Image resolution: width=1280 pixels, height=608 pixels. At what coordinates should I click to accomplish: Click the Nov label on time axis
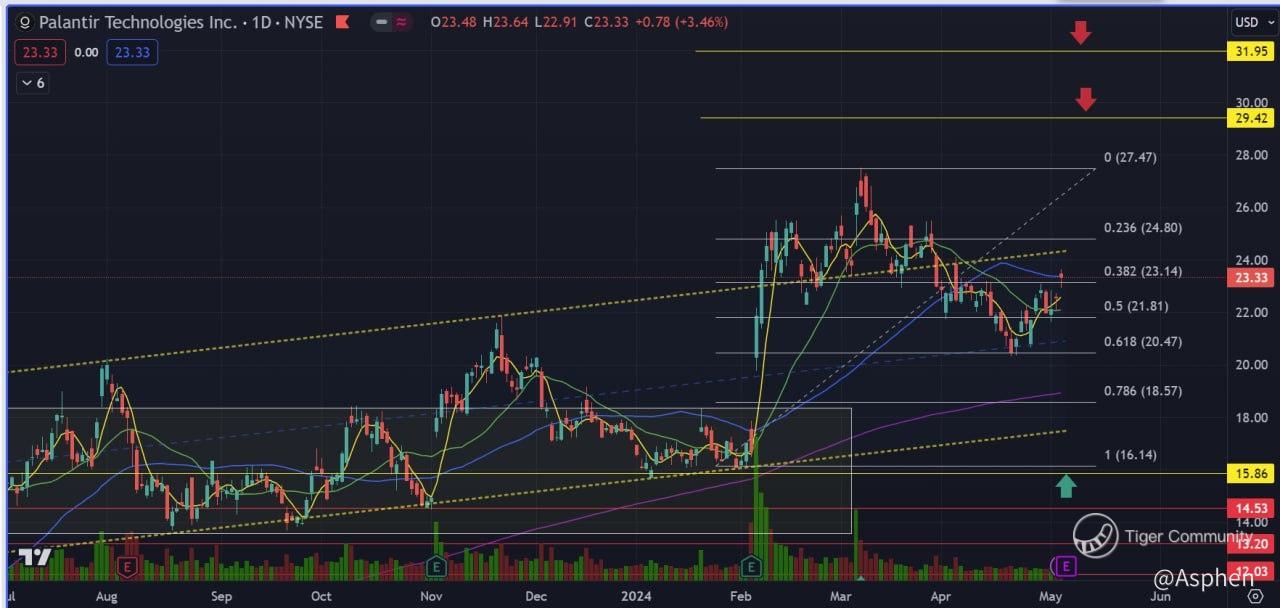click(x=431, y=595)
